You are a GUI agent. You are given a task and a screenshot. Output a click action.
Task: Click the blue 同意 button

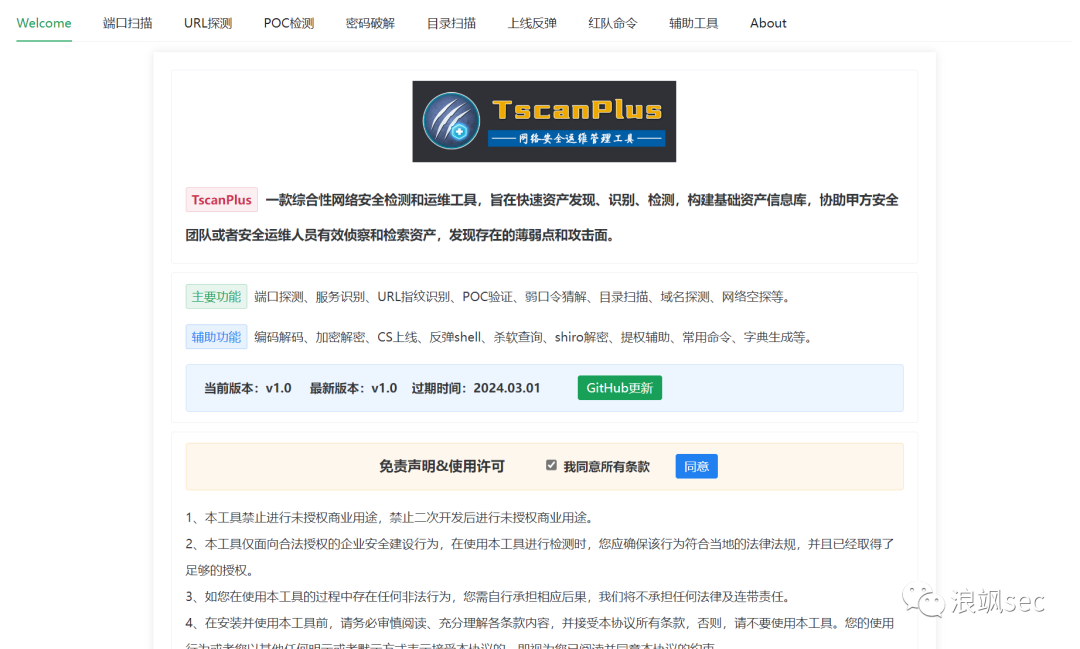[696, 466]
